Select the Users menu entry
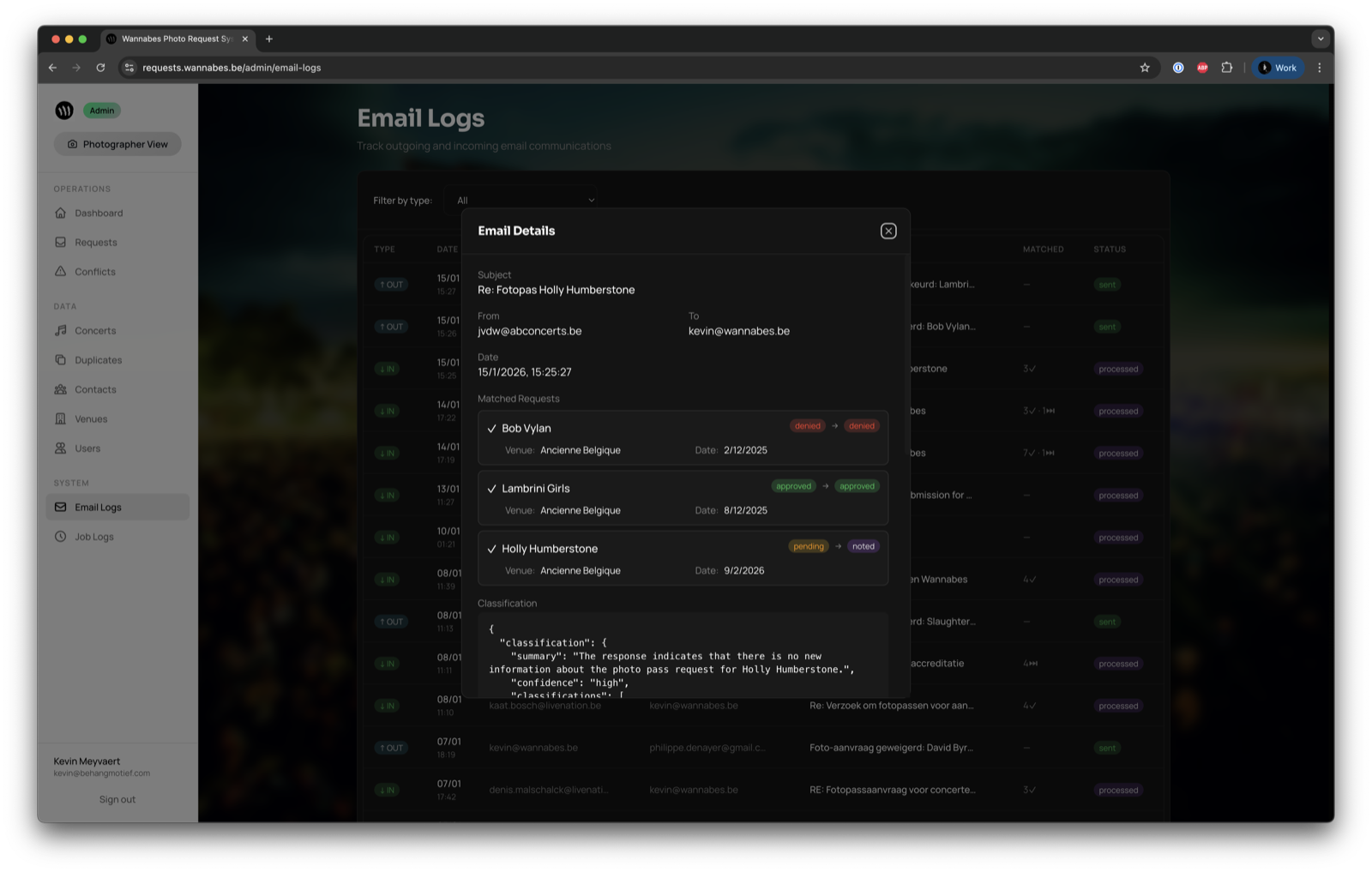The image size is (1372, 872). (88, 448)
